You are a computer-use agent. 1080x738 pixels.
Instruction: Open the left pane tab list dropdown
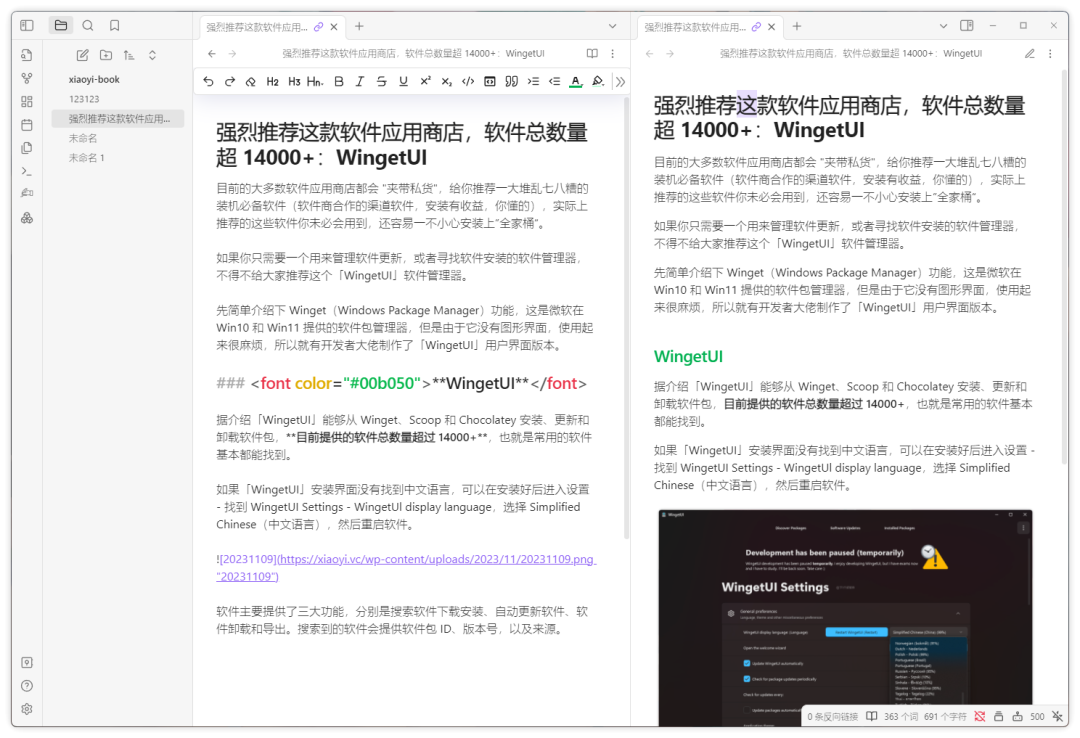[x=612, y=26]
